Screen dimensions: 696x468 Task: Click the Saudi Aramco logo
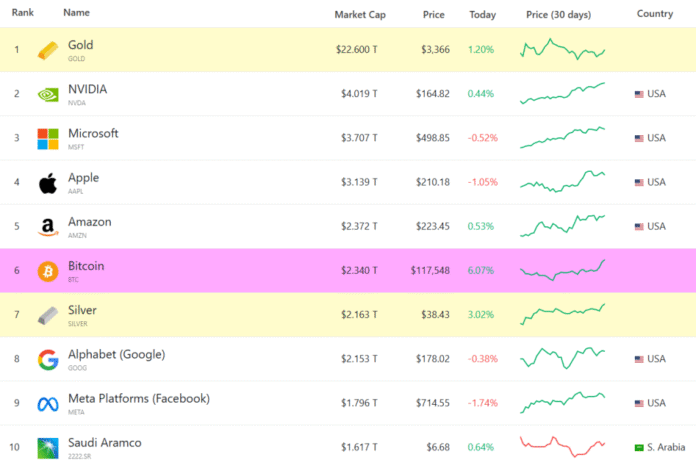click(x=48, y=448)
